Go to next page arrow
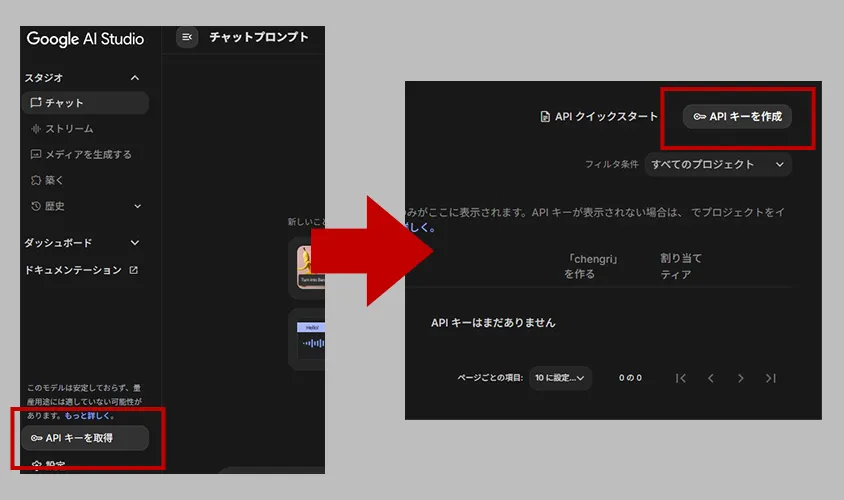 (741, 378)
